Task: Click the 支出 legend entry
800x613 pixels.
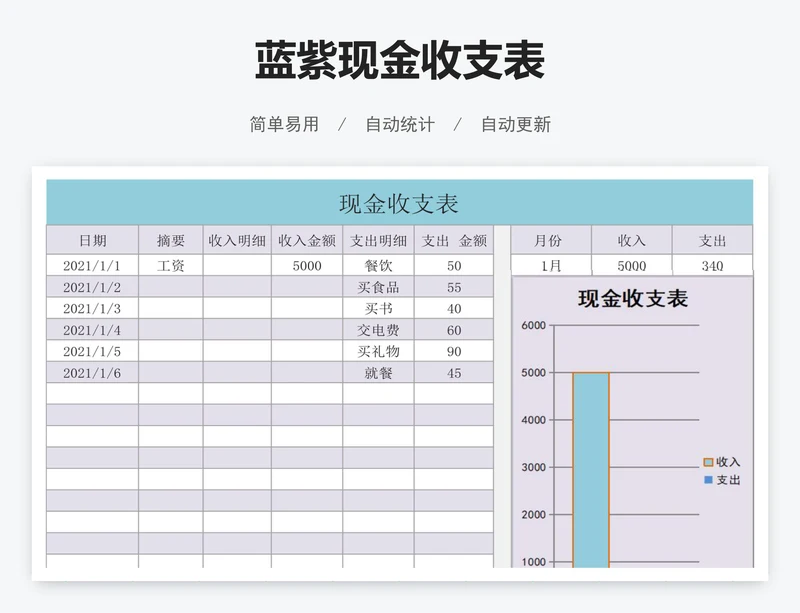Action: point(721,480)
